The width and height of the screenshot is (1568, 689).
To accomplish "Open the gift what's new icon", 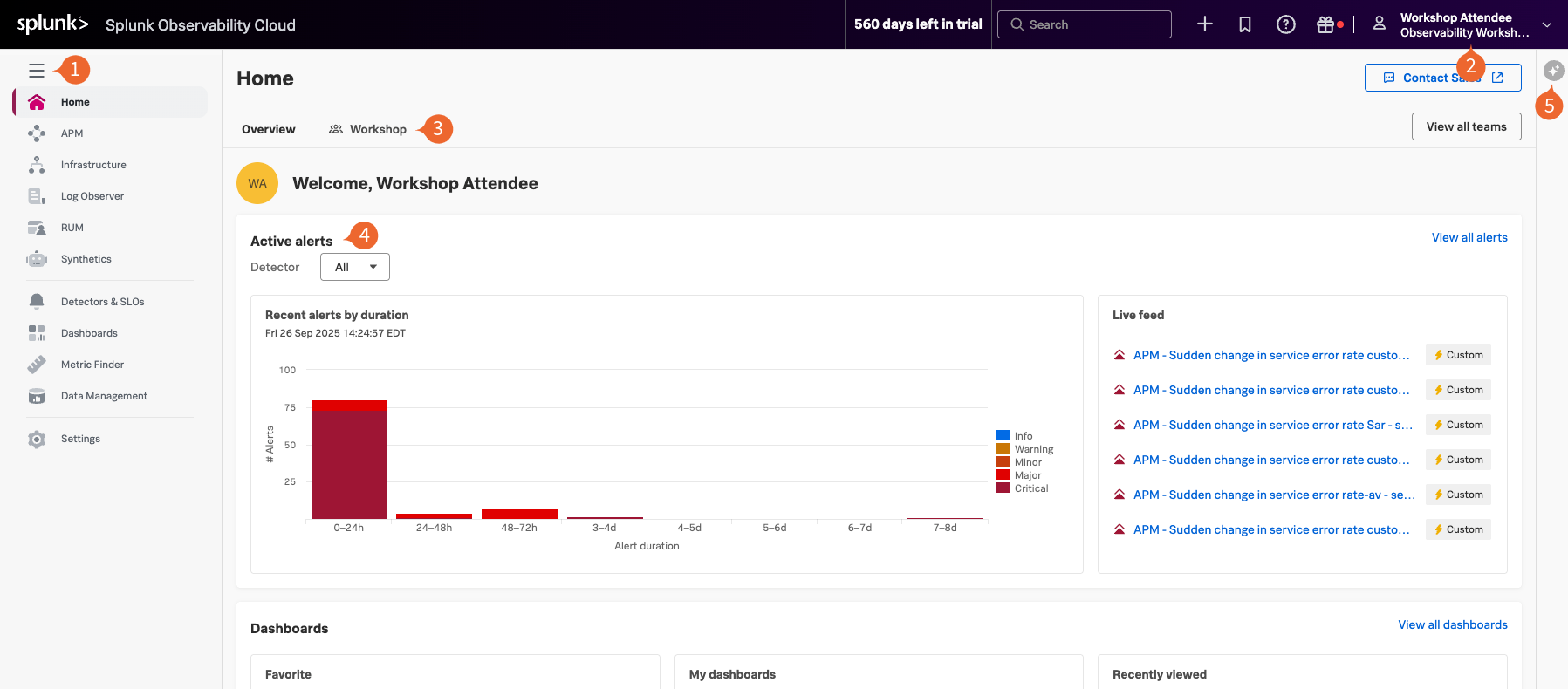I will click(1325, 24).
